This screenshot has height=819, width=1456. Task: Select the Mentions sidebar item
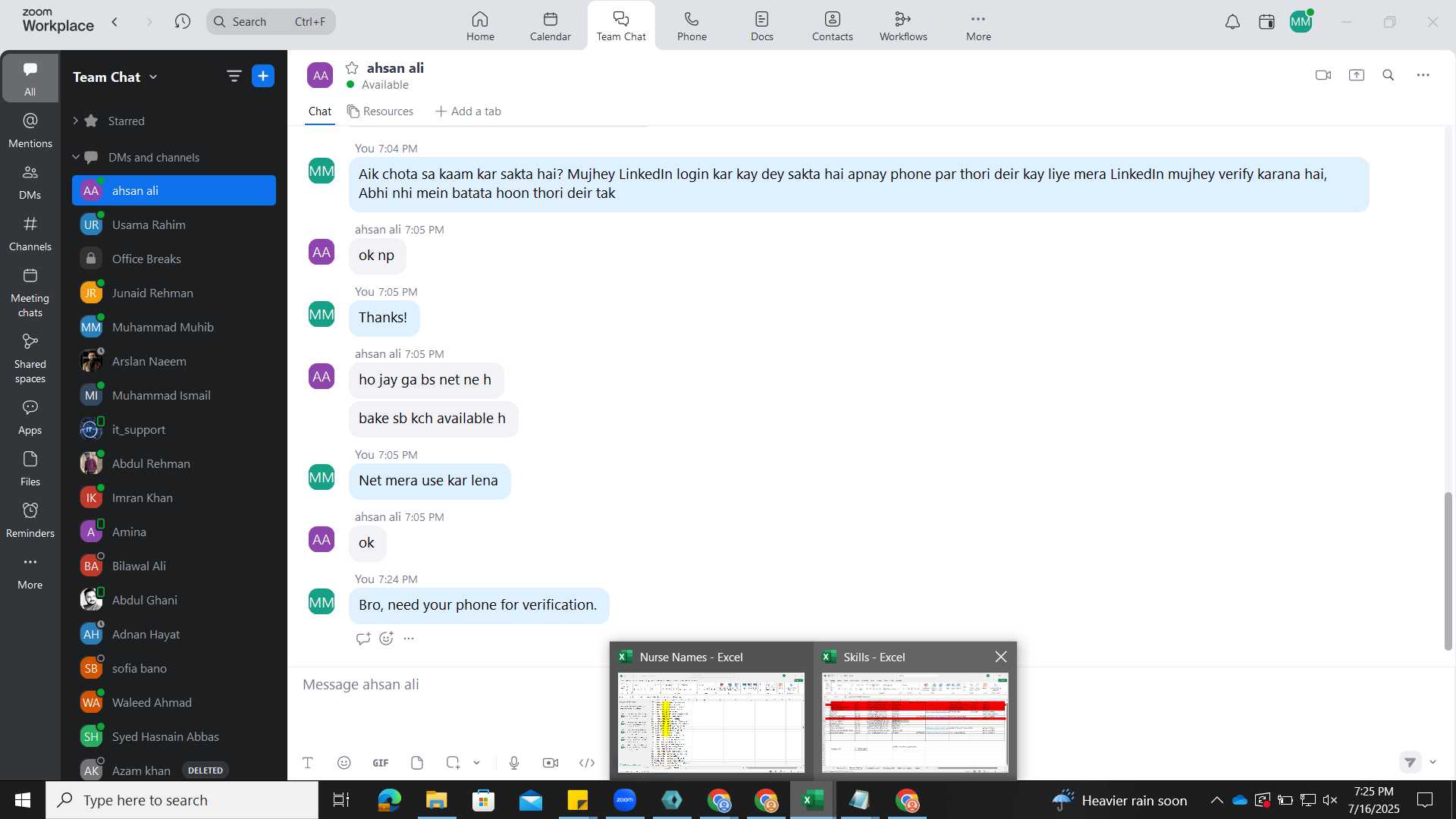click(30, 130)
